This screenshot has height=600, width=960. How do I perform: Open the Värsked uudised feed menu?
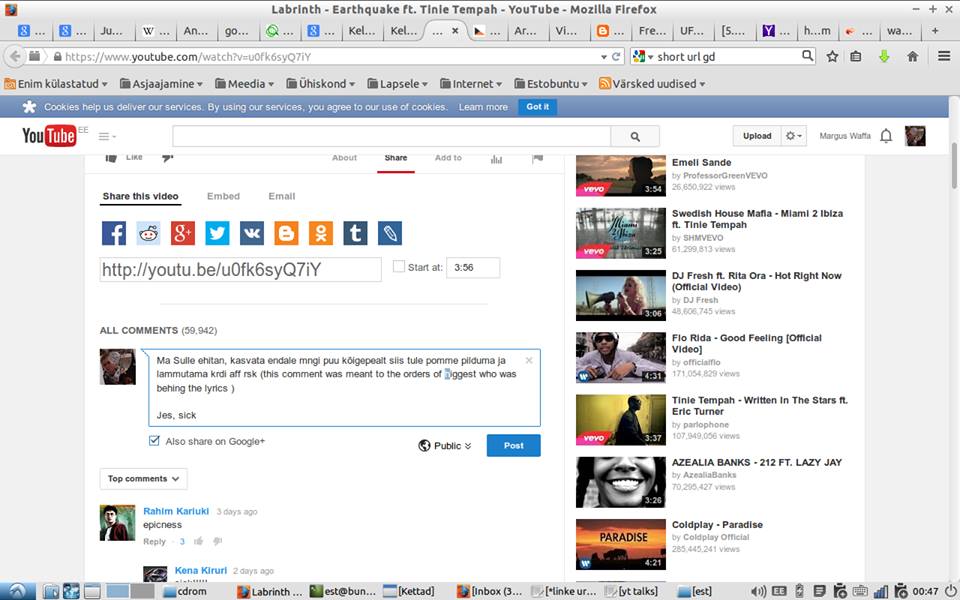click(651, 84)
